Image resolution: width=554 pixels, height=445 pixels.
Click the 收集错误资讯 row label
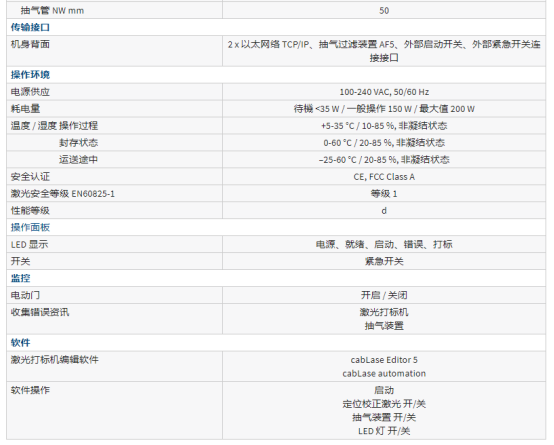(x=40, y=312)
